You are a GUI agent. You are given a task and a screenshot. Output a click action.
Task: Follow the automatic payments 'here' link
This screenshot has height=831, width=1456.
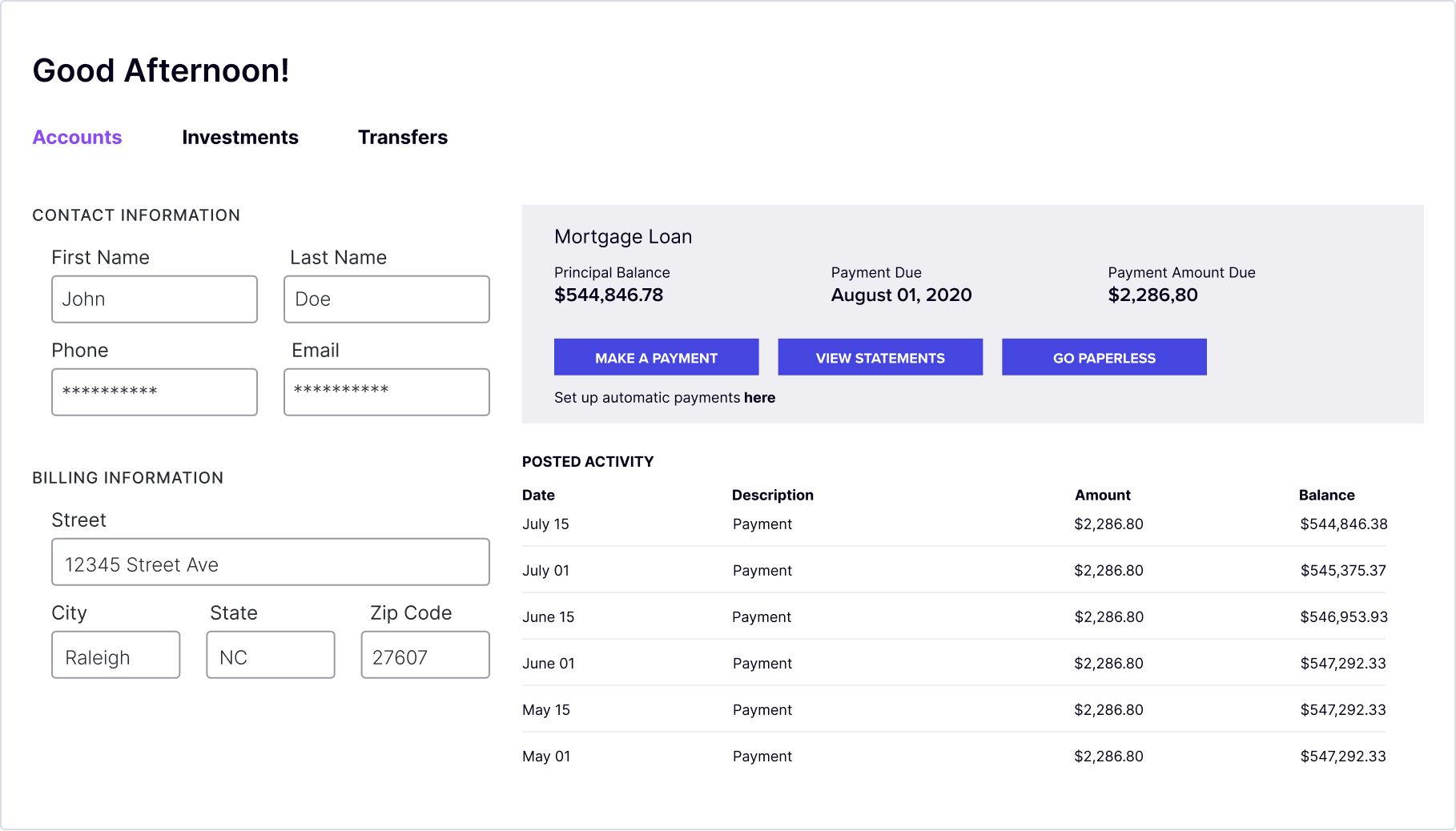pos(759,398)
